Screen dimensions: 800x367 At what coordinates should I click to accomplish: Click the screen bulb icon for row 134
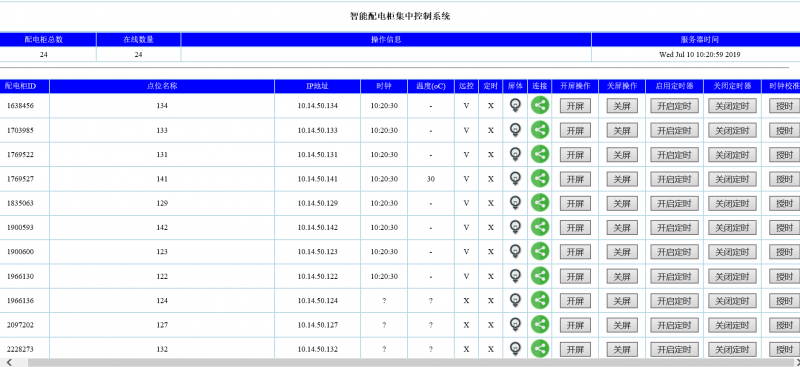[x=515, y=105]
